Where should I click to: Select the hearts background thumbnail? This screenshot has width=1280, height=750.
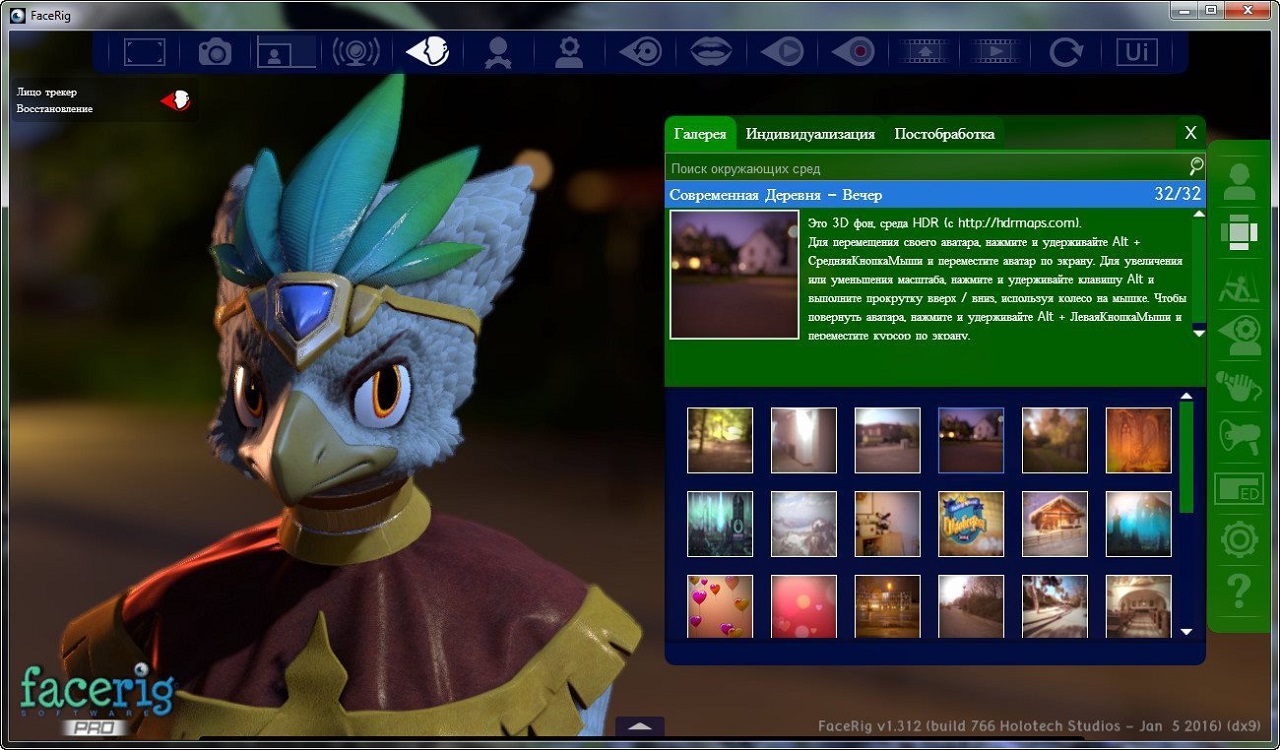(x=720, y=606)
